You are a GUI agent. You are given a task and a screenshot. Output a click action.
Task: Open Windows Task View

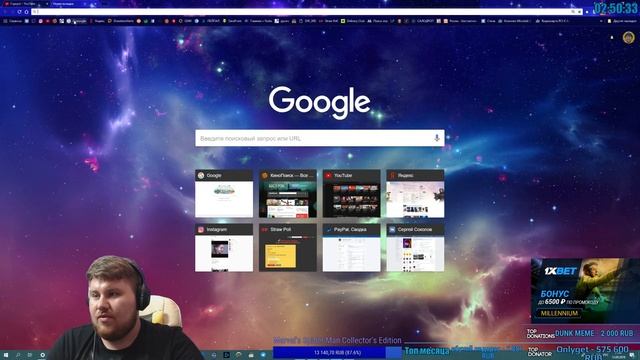[x=30, y=355]
